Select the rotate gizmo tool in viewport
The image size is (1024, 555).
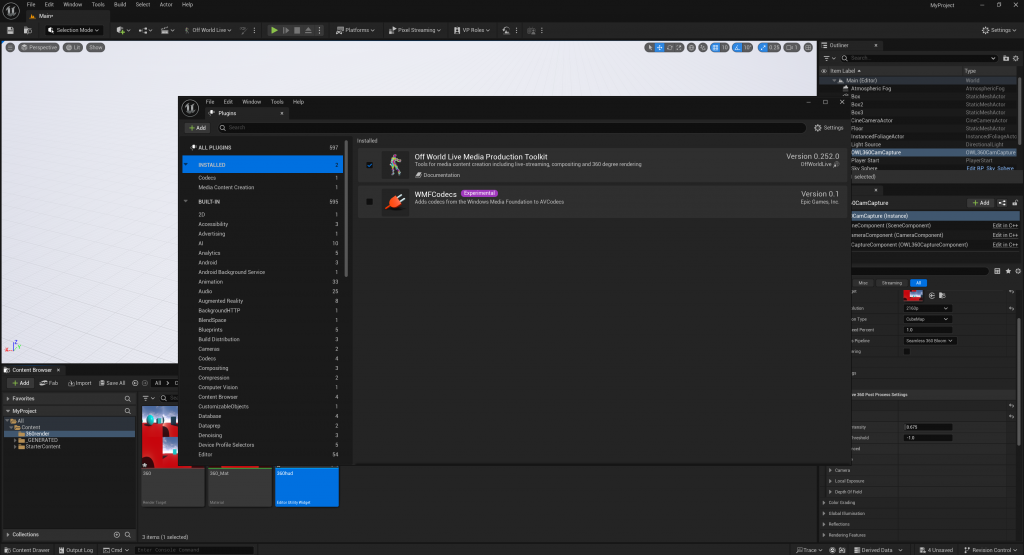[669, 48]
